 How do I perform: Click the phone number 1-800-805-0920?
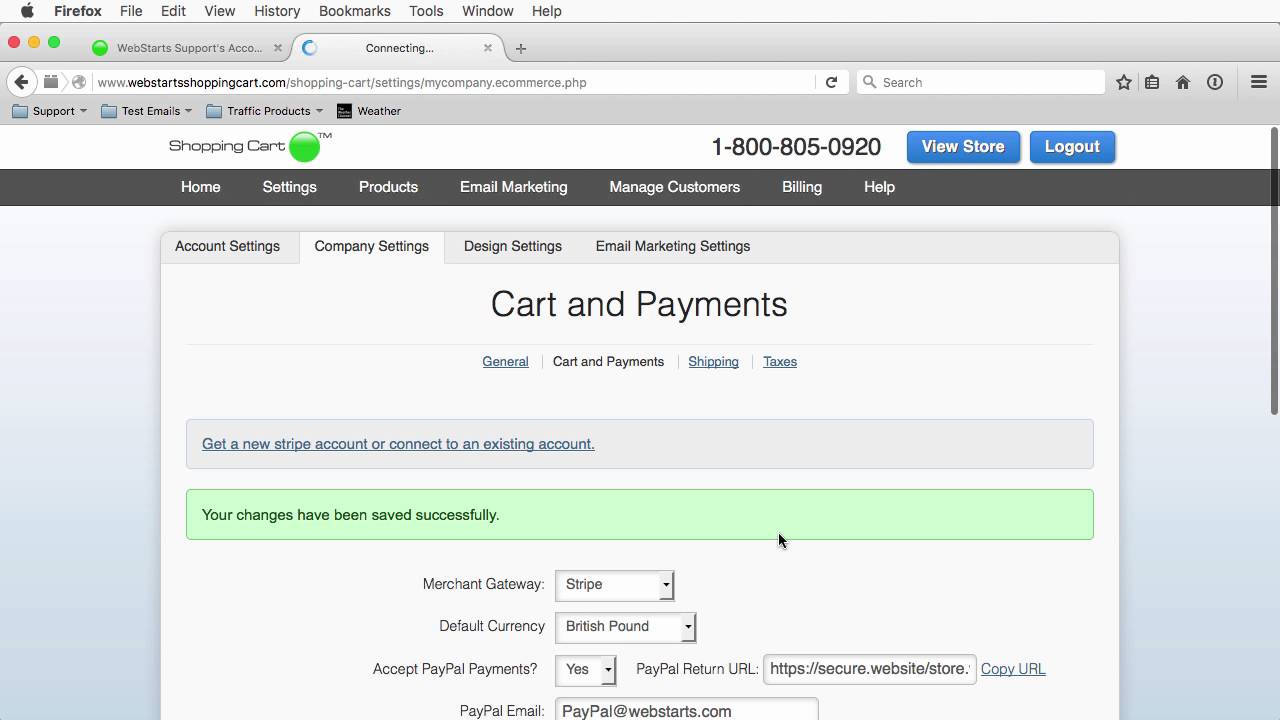796,147
